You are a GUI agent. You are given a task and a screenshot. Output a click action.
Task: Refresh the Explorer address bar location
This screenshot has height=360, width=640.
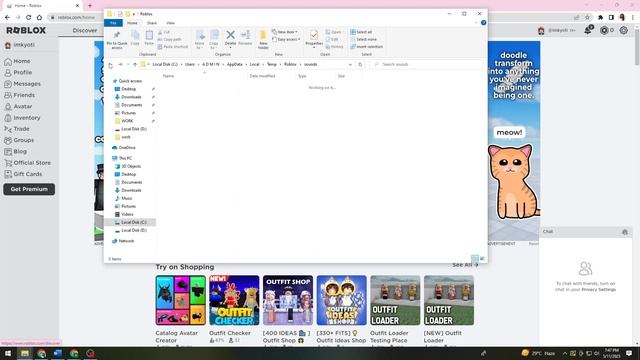pos(360,64)
